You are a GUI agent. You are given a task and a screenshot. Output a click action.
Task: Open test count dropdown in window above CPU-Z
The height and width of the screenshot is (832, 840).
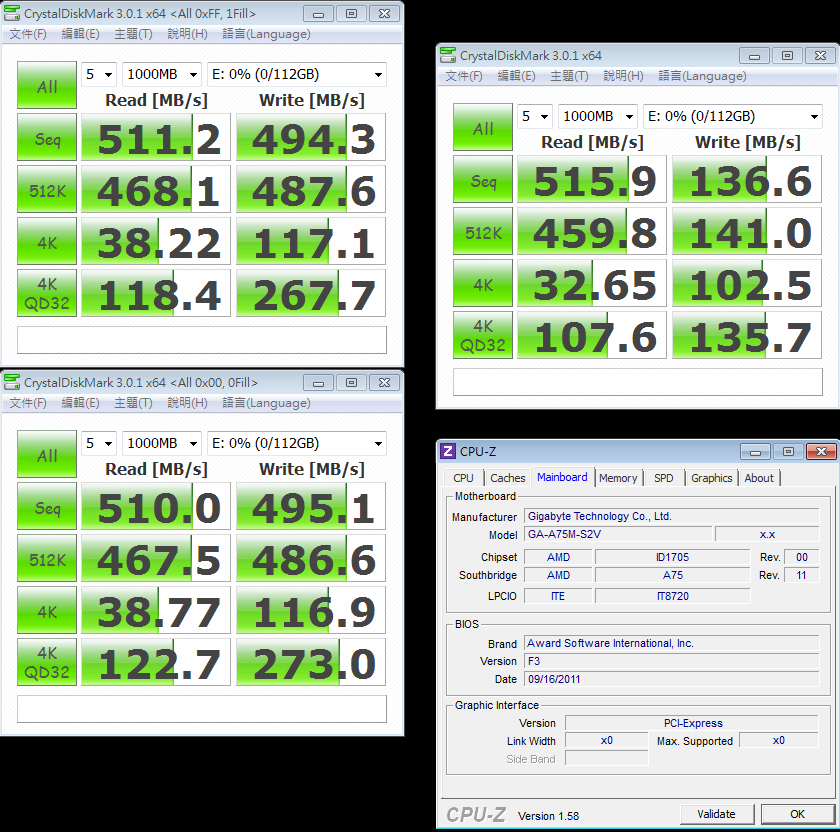pyautogui.click(x=535, y=116)
